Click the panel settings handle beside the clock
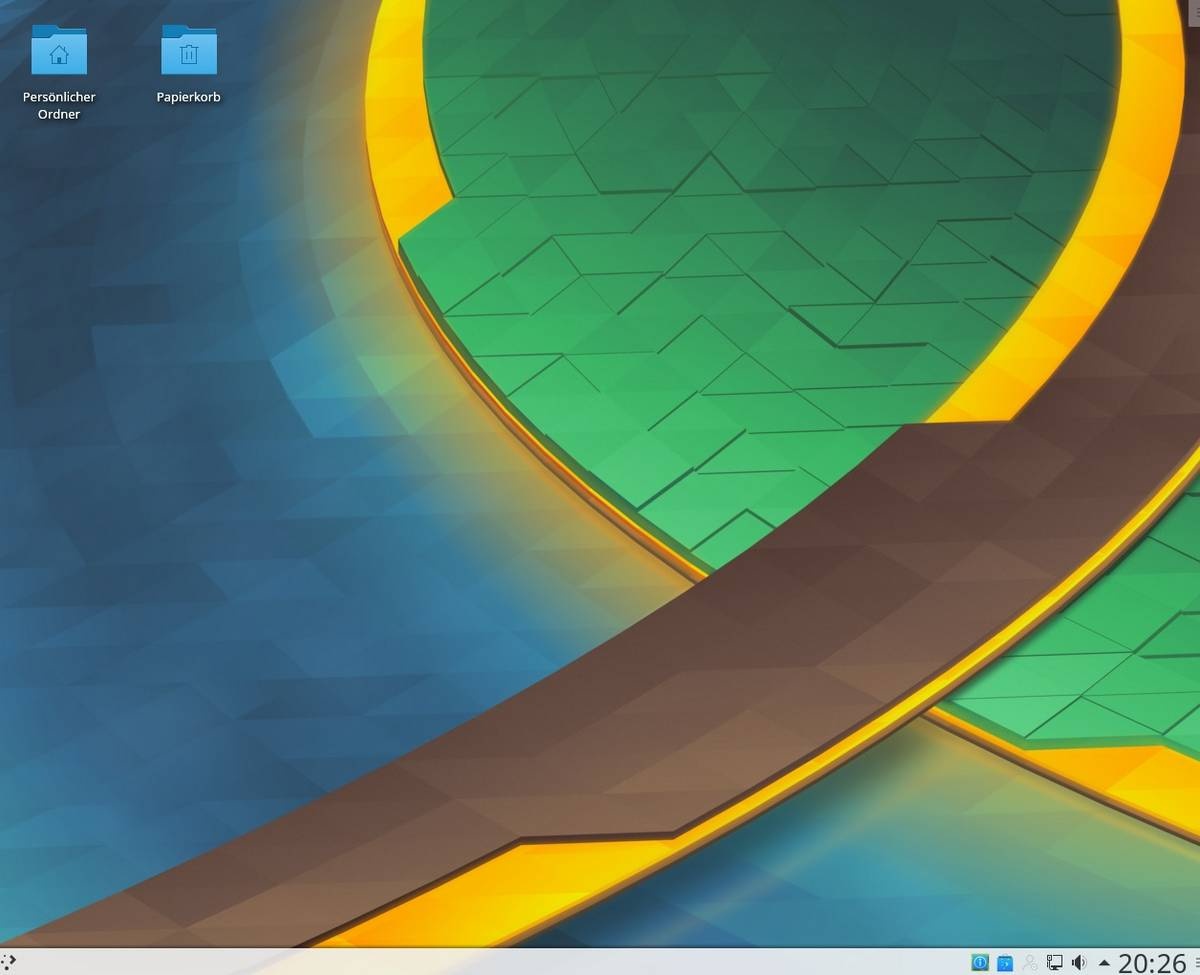The height and width of the screenshot is (975, 1200). (1194, 962)
